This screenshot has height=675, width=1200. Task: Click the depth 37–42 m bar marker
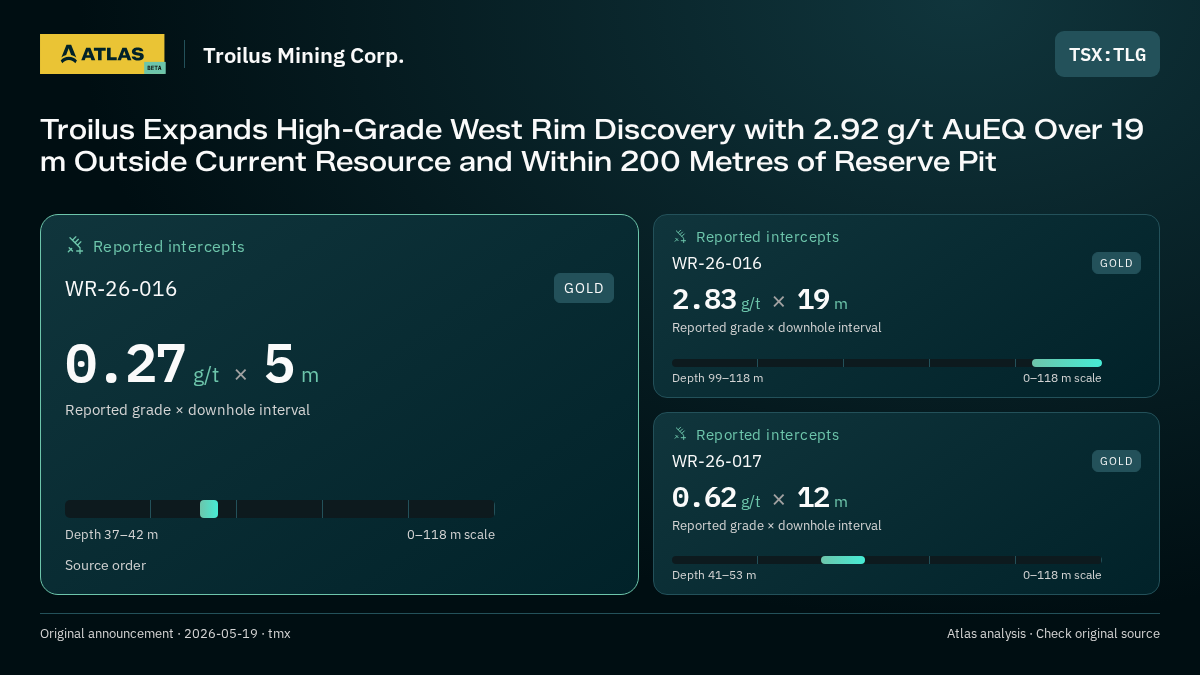point(209,509)
